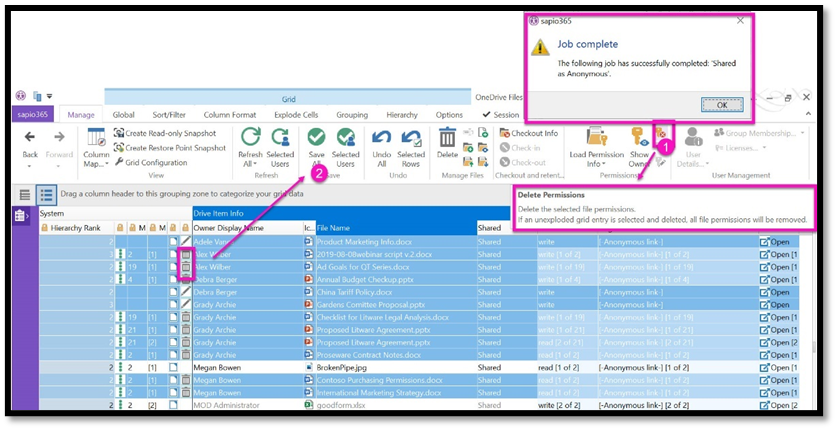Screen dimensions: 836x429
Task: Click Hierarchy Rank column header
Action: [x=77, y=228]
